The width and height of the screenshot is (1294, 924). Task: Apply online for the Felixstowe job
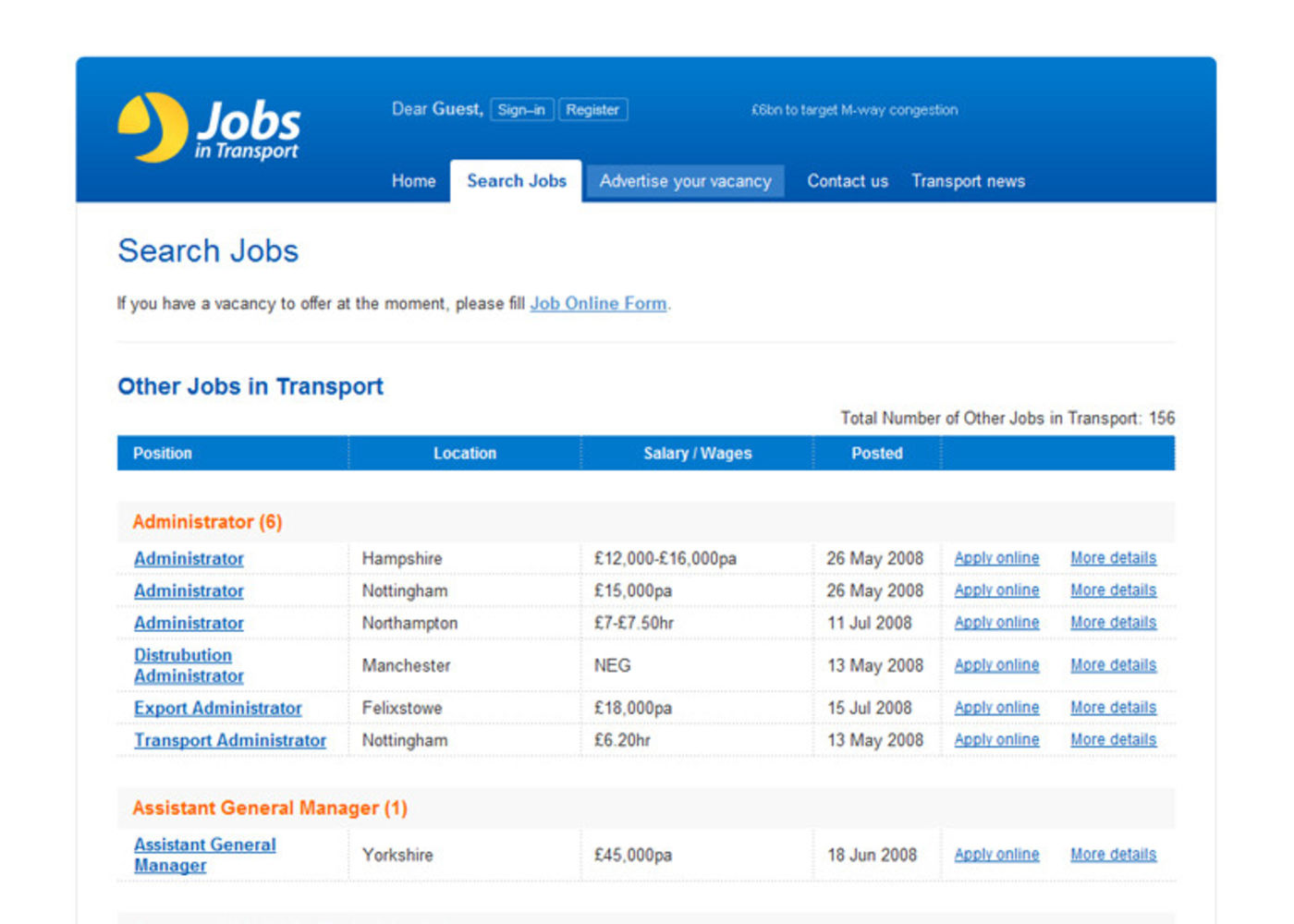[996, 708]
